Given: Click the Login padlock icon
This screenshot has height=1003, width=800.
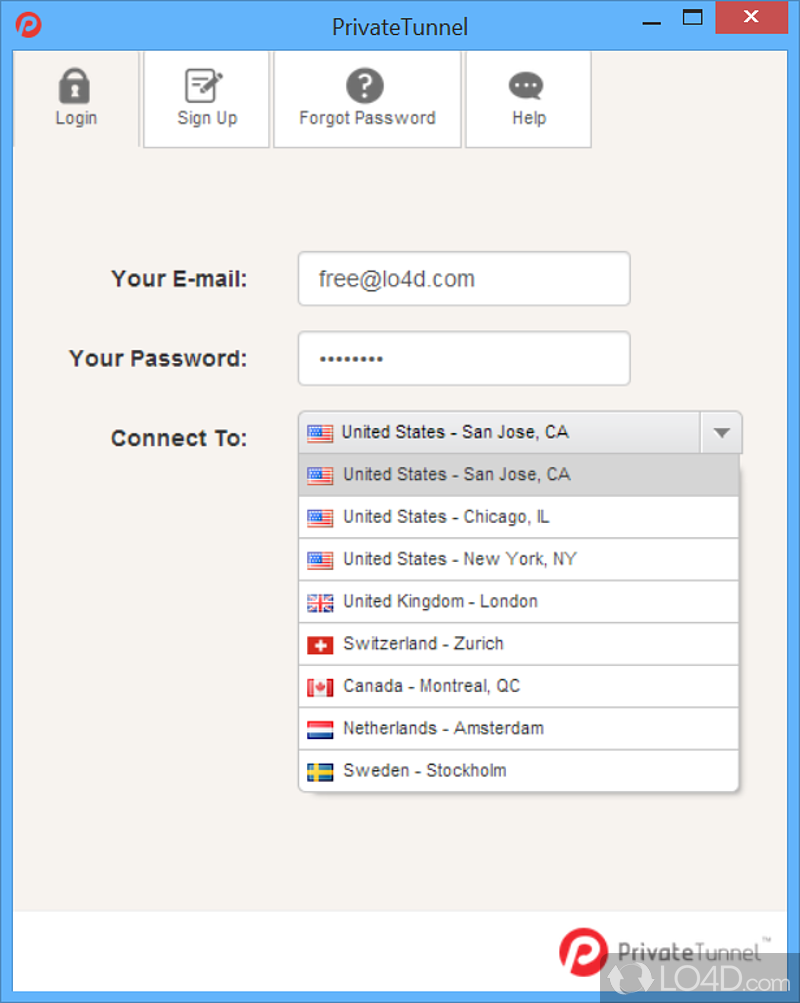Looking at the screenshot, I should [75, 86].
